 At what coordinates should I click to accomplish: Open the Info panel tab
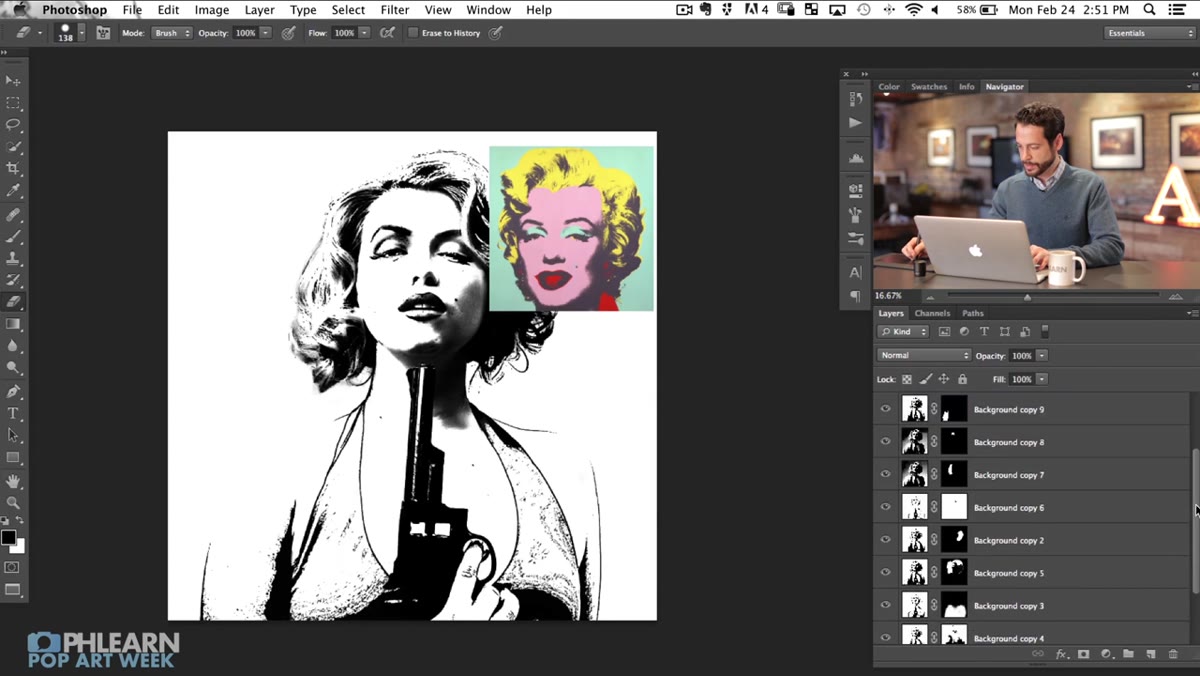[967, 87]
